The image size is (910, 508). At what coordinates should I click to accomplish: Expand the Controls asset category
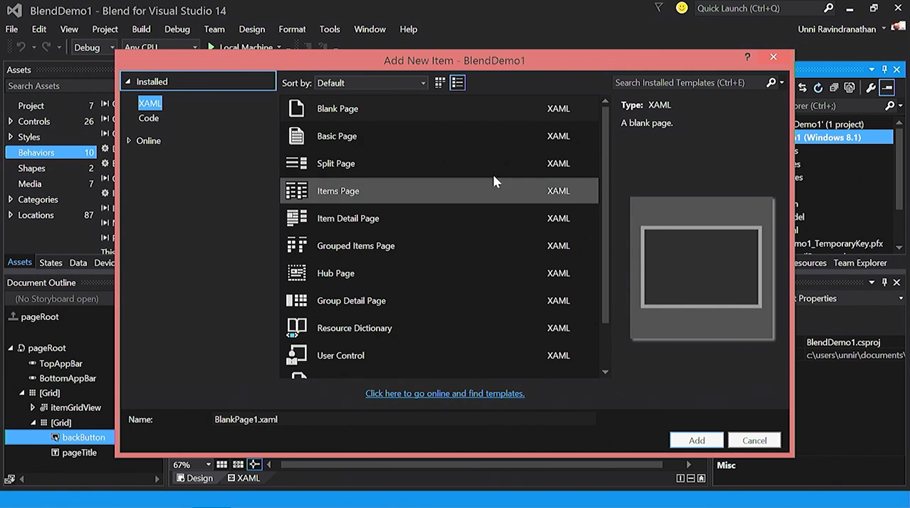tap(10, 121)
